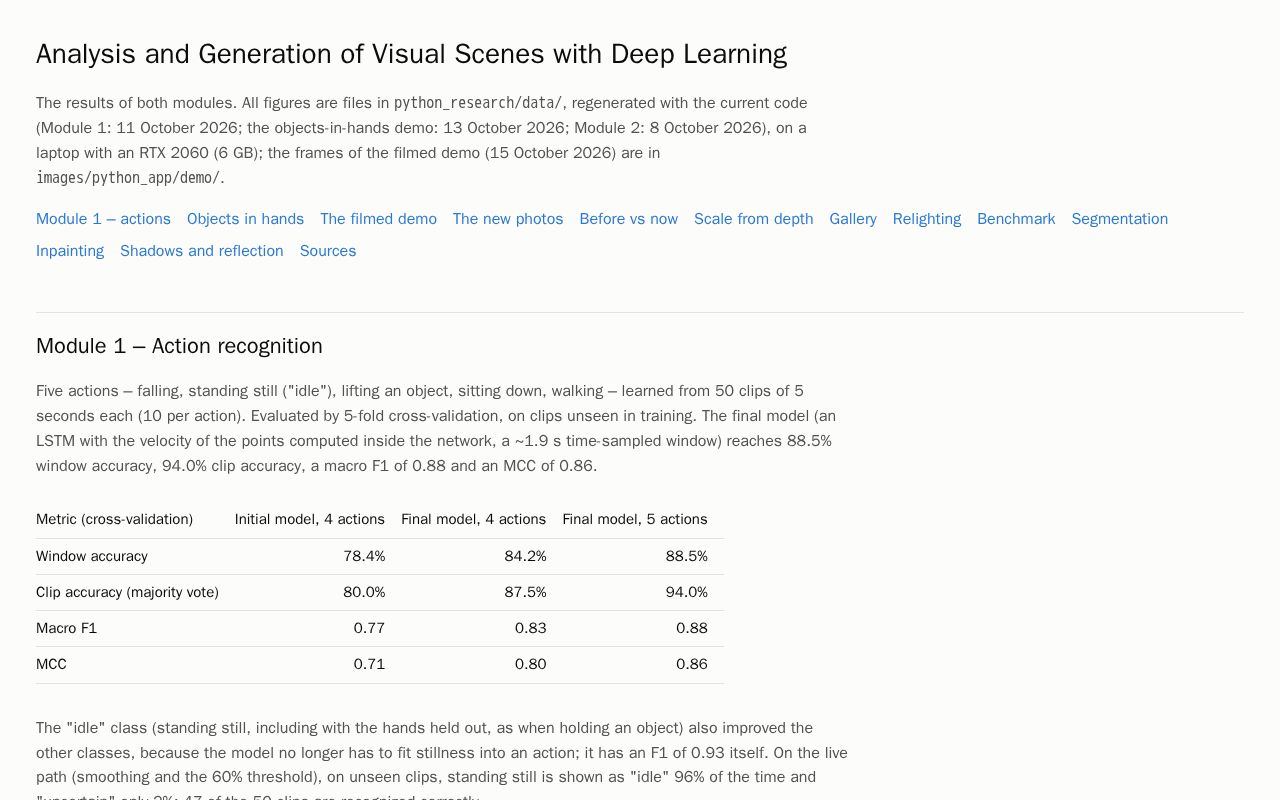The height and width of the screenshot is (800, 1280).
Task: Click the 0.80 MCC cell
Action: pos(531,664)
